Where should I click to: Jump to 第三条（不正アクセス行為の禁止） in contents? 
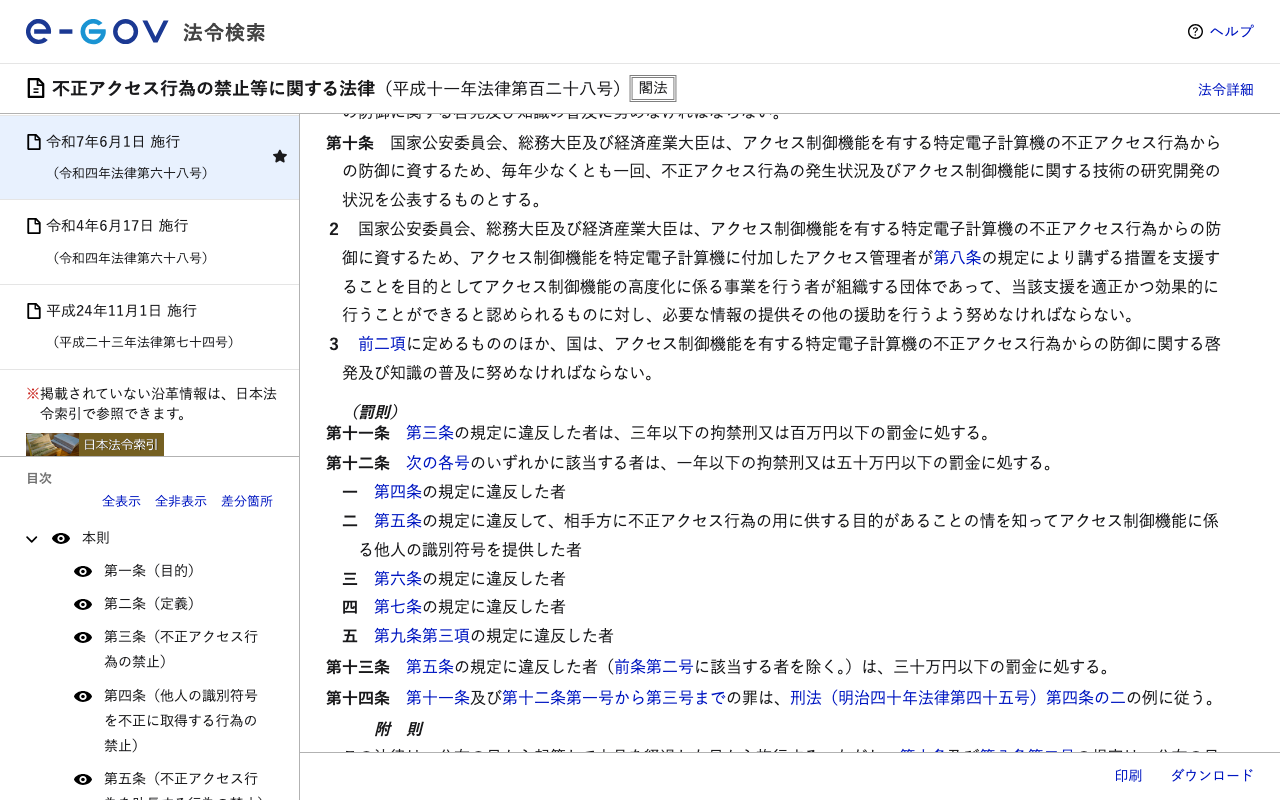(x=181, y=649)
